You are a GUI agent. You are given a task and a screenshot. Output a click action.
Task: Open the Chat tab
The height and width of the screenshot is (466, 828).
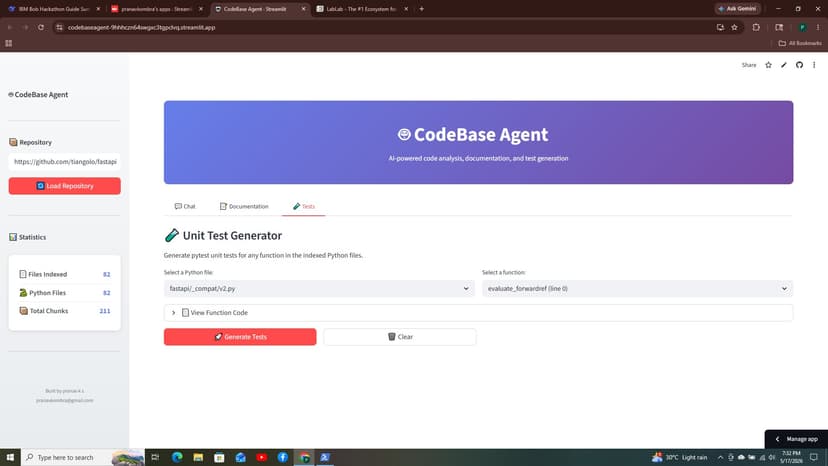(x=185, y=206)
